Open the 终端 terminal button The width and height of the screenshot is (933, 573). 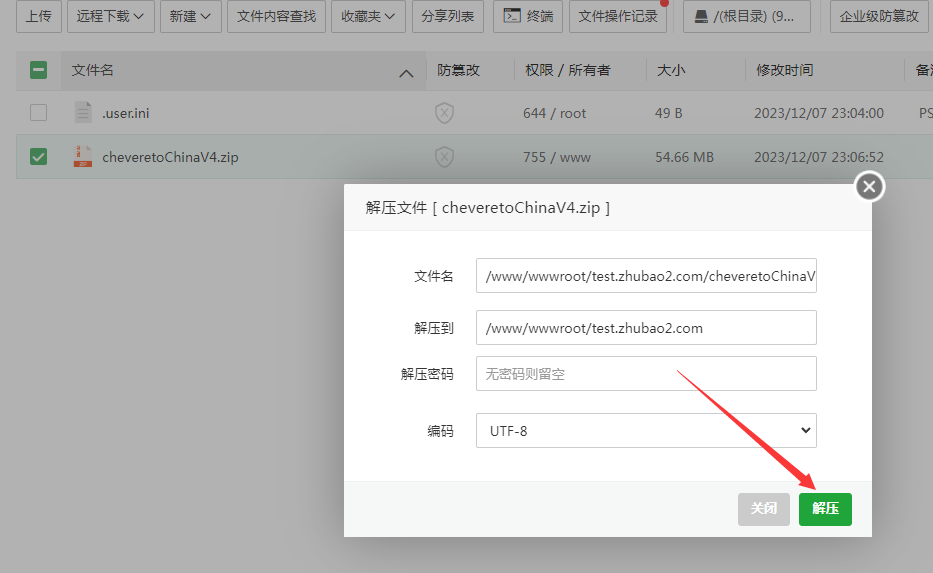pyautogui.click(x=528, y=16)
